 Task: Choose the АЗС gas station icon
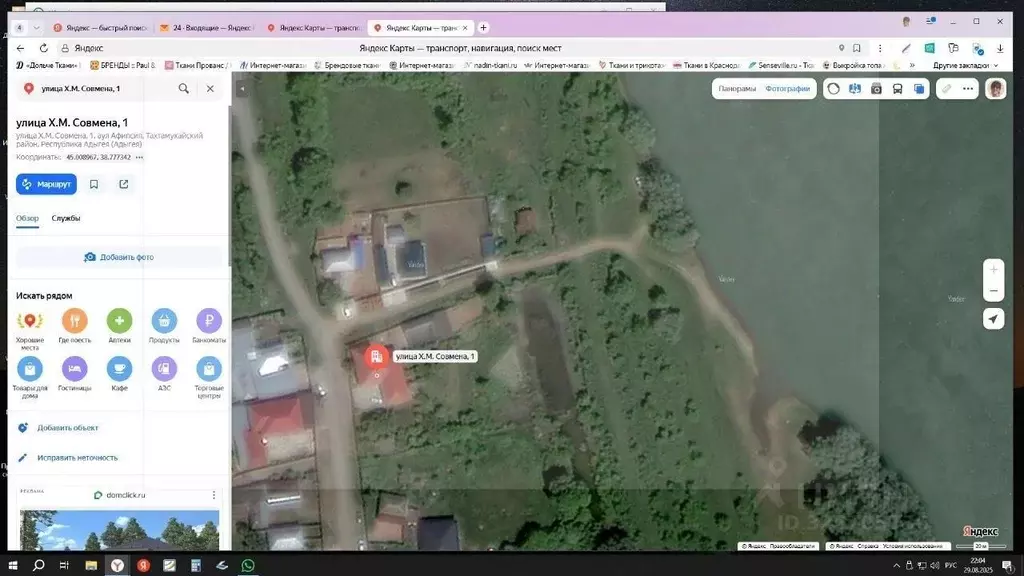[165, 369]
